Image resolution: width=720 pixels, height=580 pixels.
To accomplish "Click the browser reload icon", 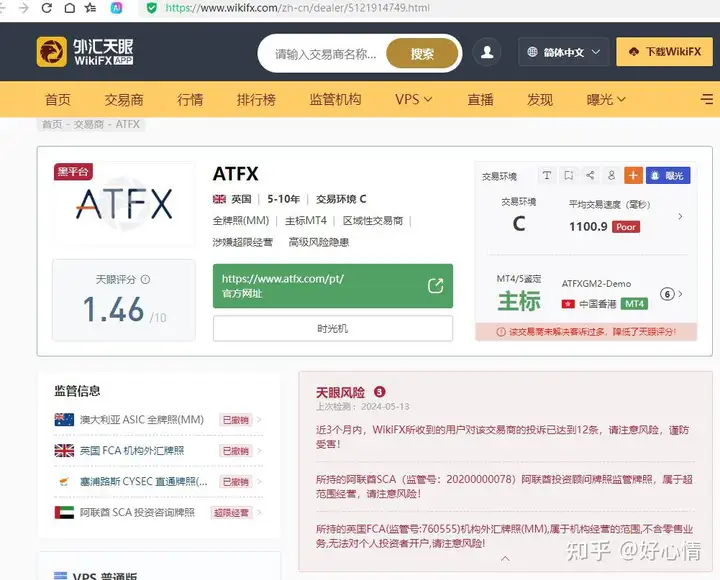I will 46,8.
